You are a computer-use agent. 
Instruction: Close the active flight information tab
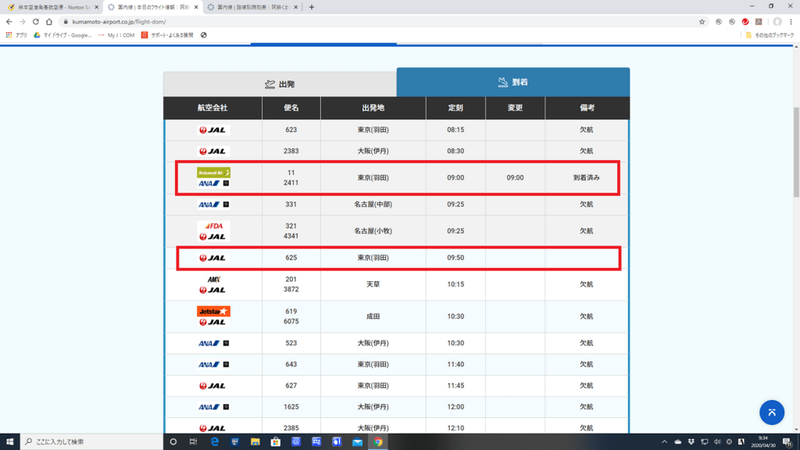(x=196, y=7)
